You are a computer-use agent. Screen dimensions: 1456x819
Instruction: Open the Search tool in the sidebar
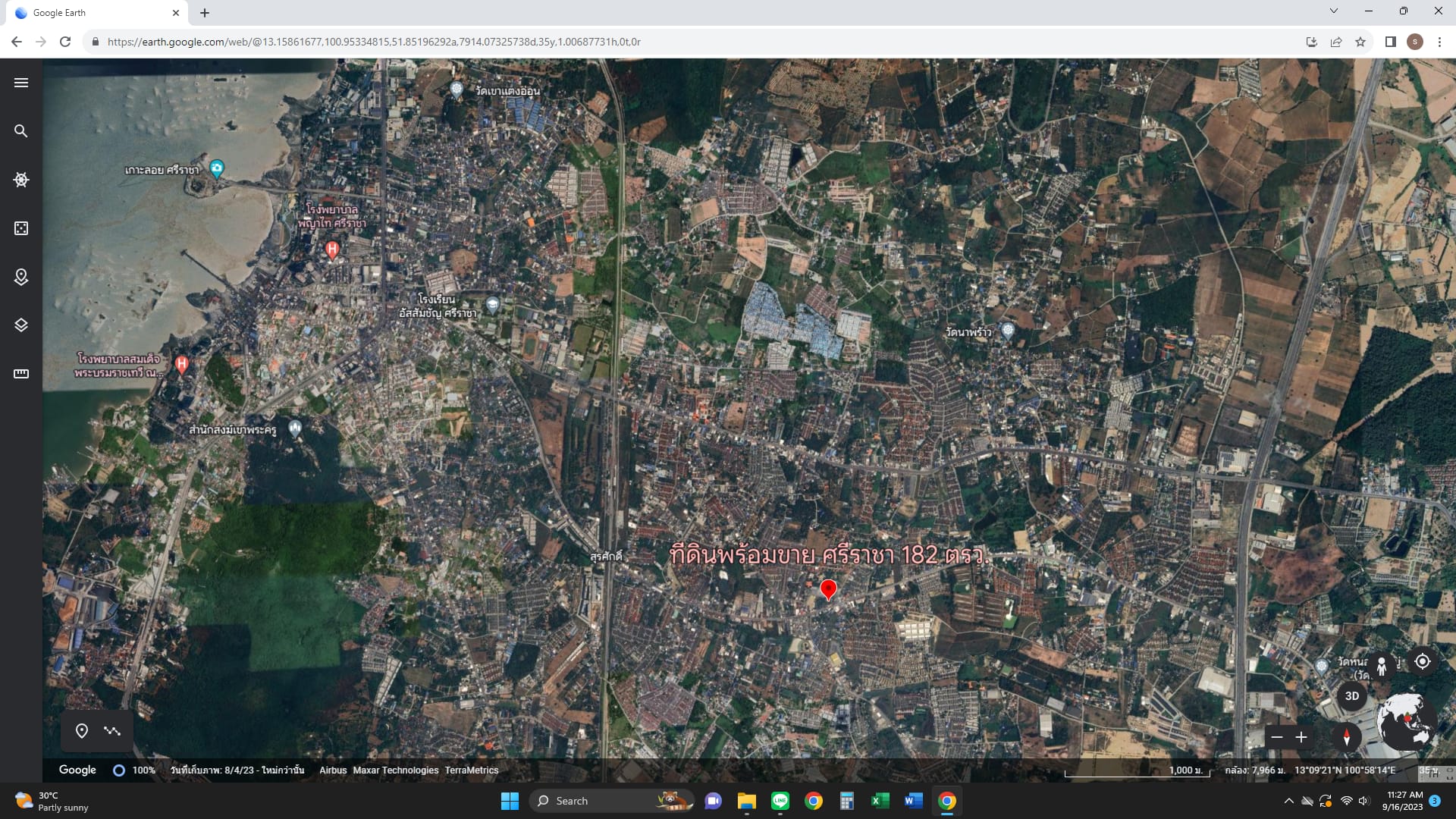point(21,131)
